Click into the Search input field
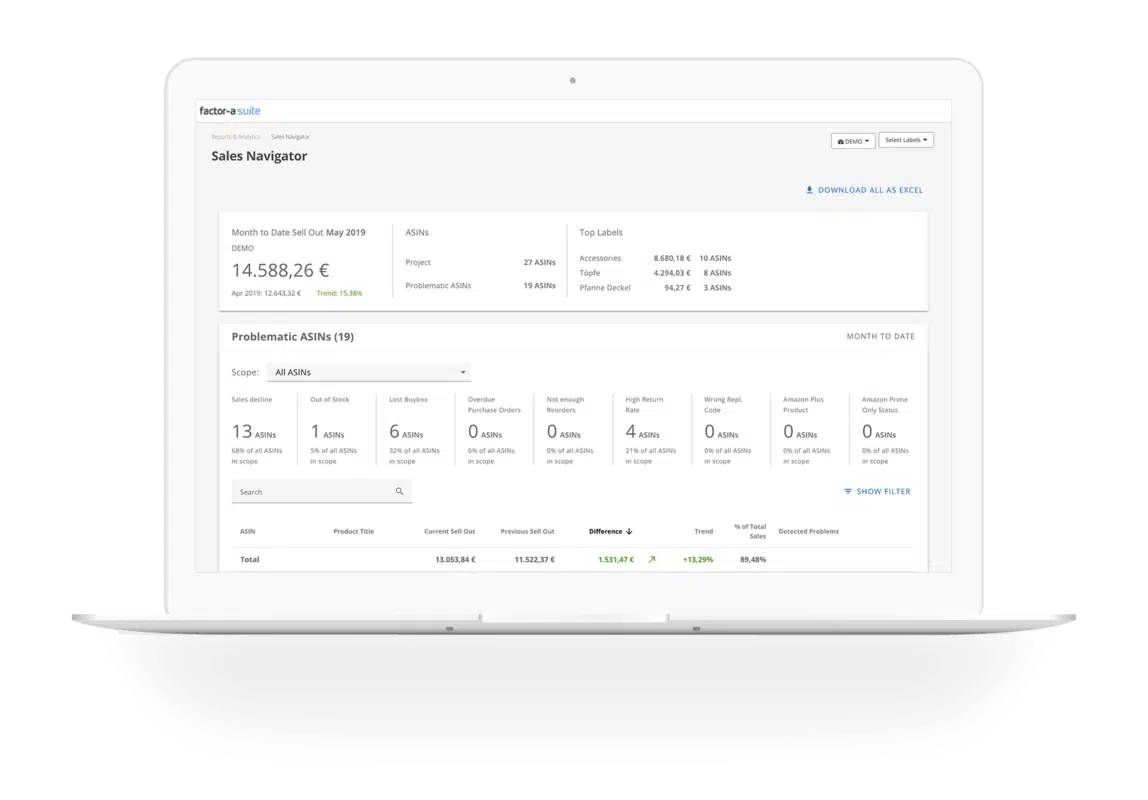 312,492
